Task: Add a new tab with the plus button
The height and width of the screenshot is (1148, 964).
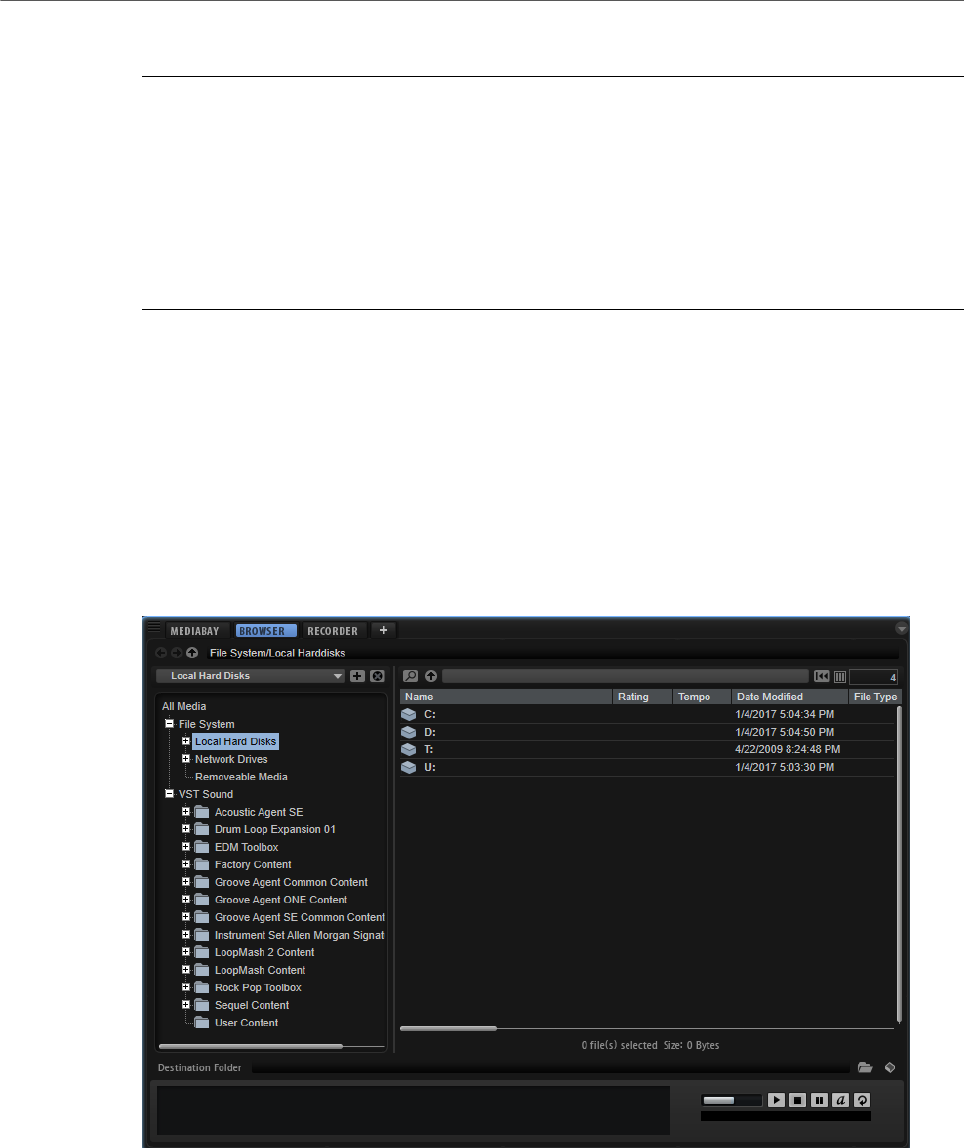Action: point(384,630)
